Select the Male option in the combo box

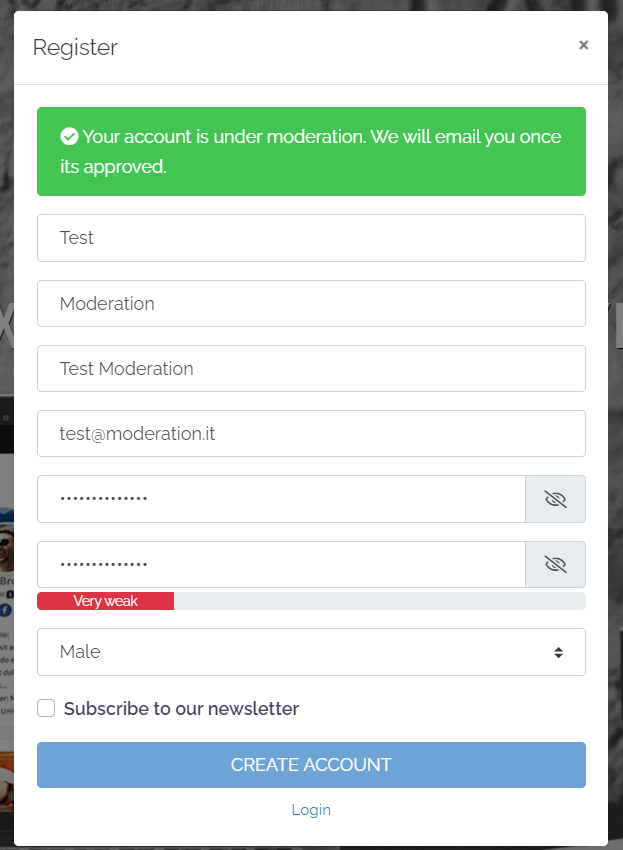[311, 651]
